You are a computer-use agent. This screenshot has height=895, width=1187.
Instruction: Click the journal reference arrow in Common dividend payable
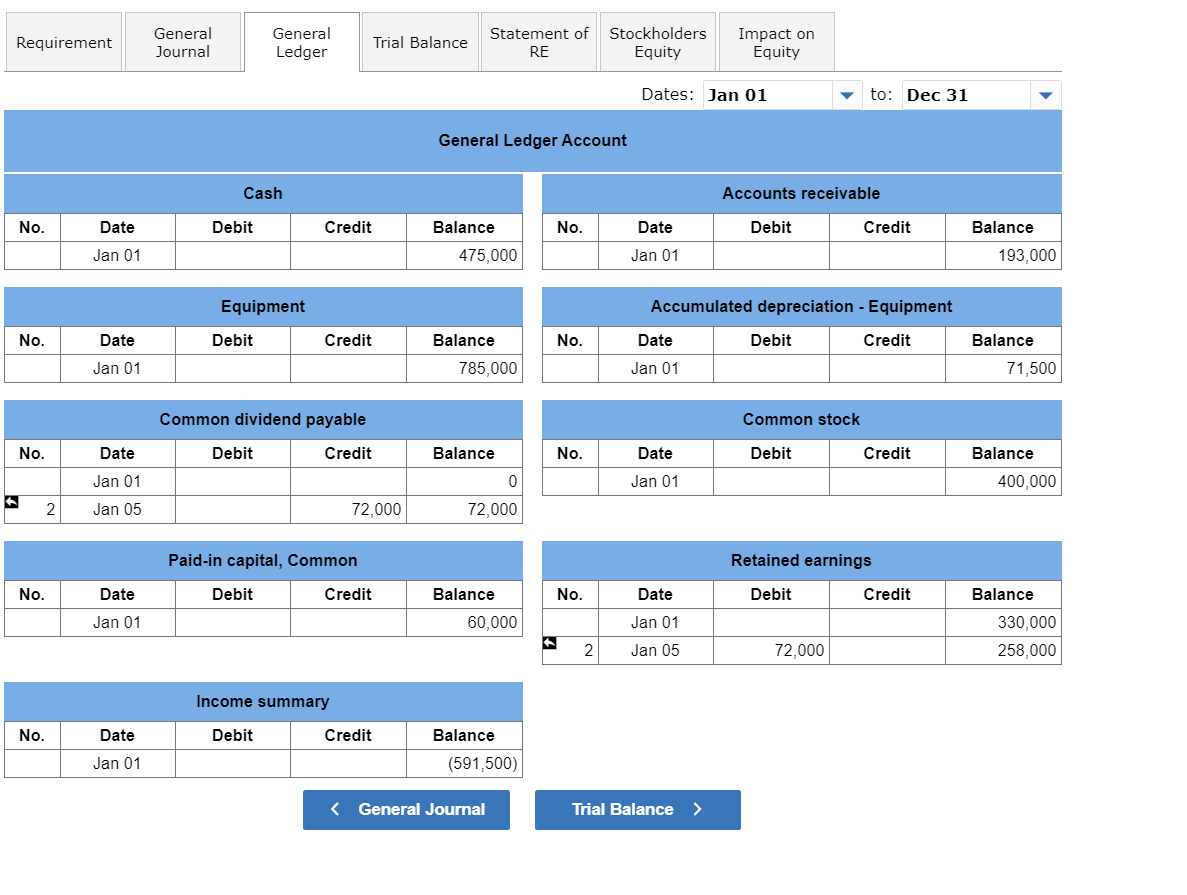pyautogui.click(x=10, y=501)
